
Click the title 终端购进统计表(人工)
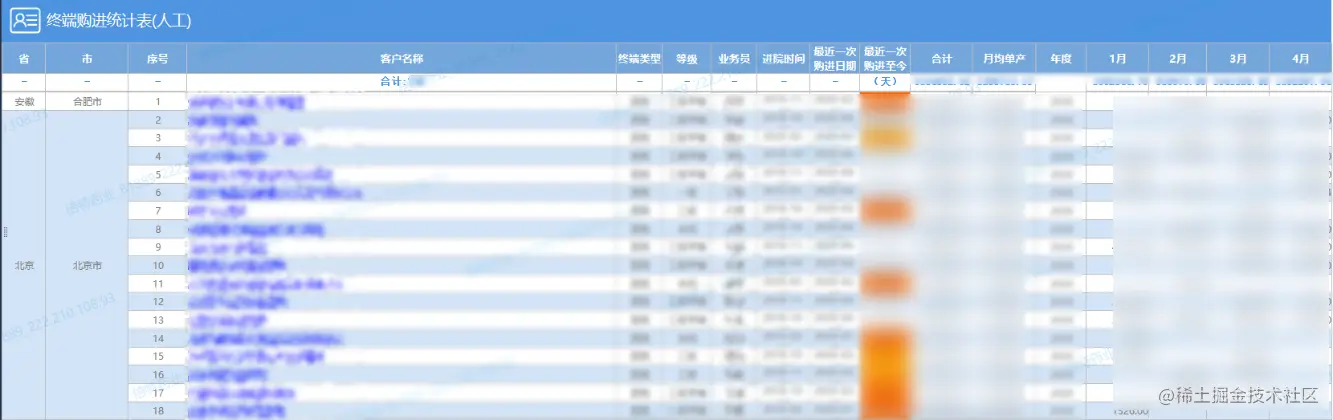point(119,20)
